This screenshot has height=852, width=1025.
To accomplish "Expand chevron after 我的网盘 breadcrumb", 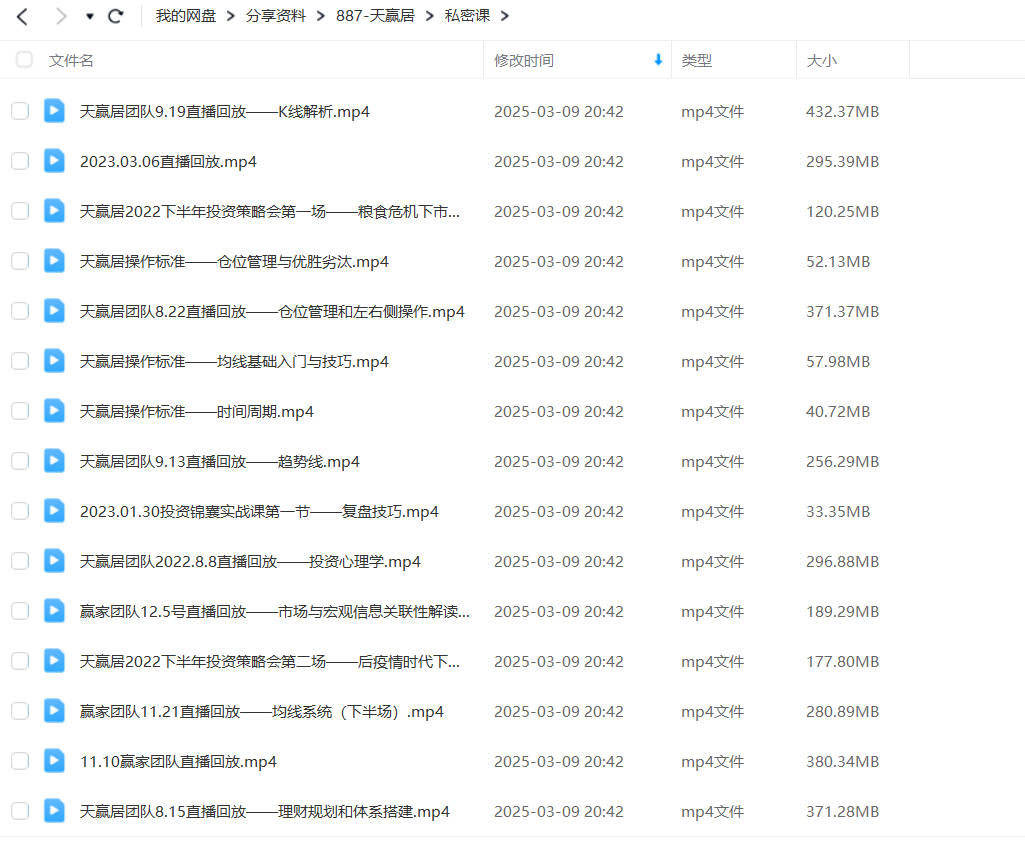I will click(231, 16).
